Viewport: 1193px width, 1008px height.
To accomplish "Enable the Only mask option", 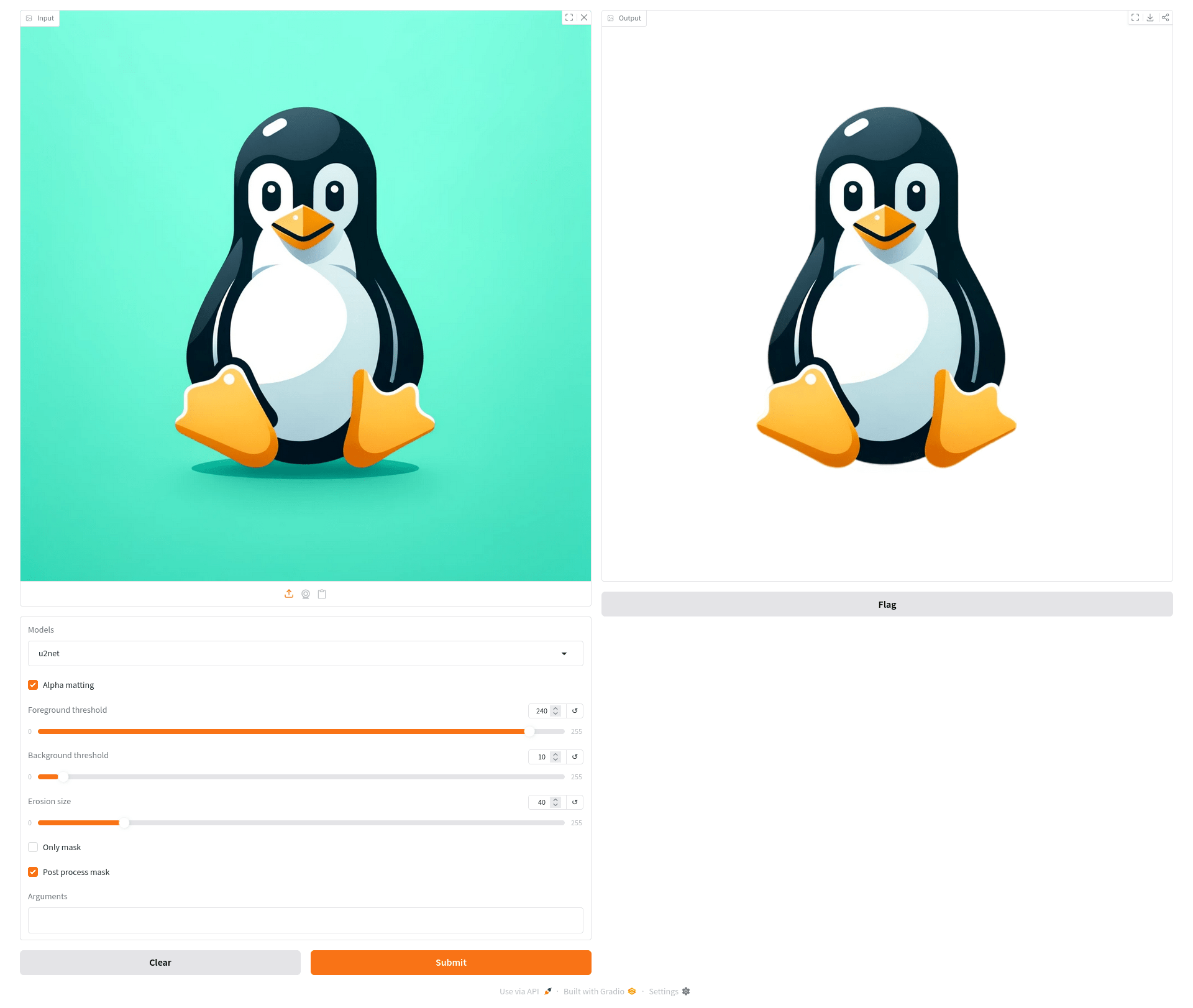I will (x=33, y=847).
